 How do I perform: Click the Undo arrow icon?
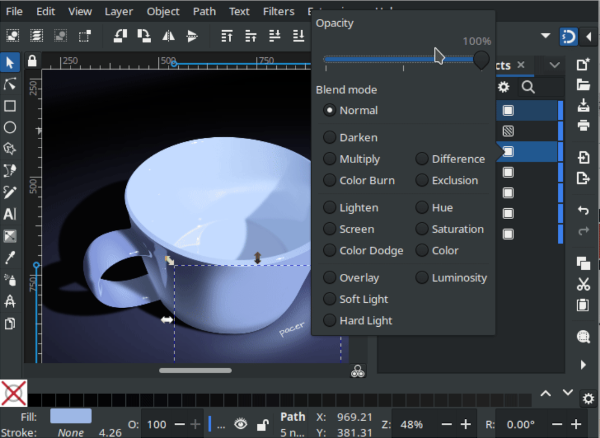pyautogui.click(x=583, y=210)
